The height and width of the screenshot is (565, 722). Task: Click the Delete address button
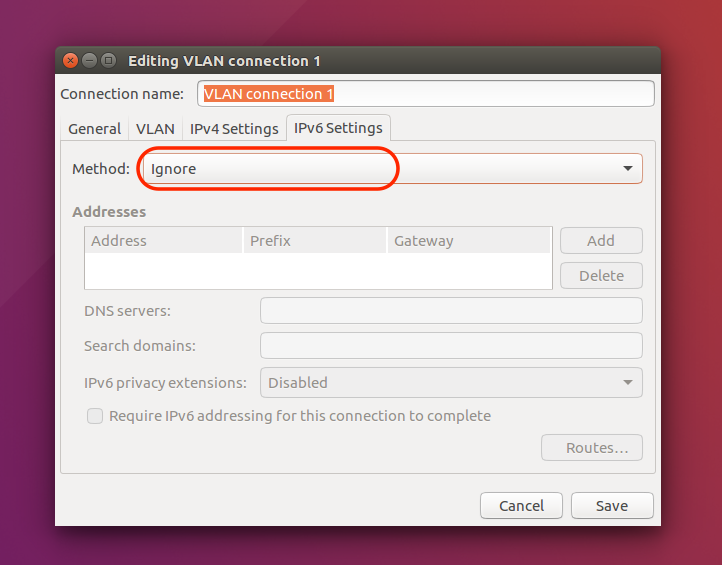click(601, 275)
